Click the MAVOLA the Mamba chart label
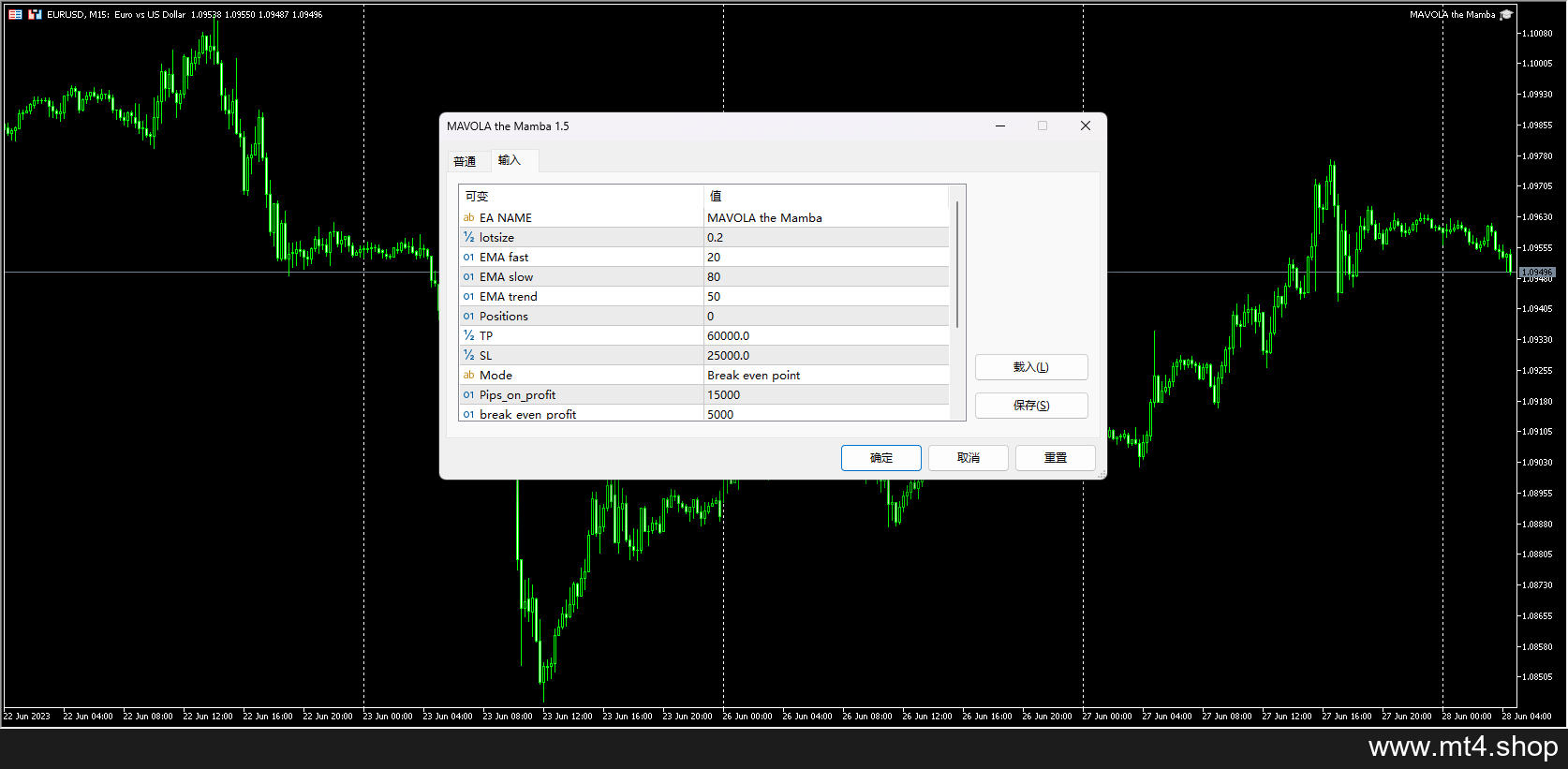Image resolution: width=1568 pixels, height=769 pixels. click(x=1453, y=15)
